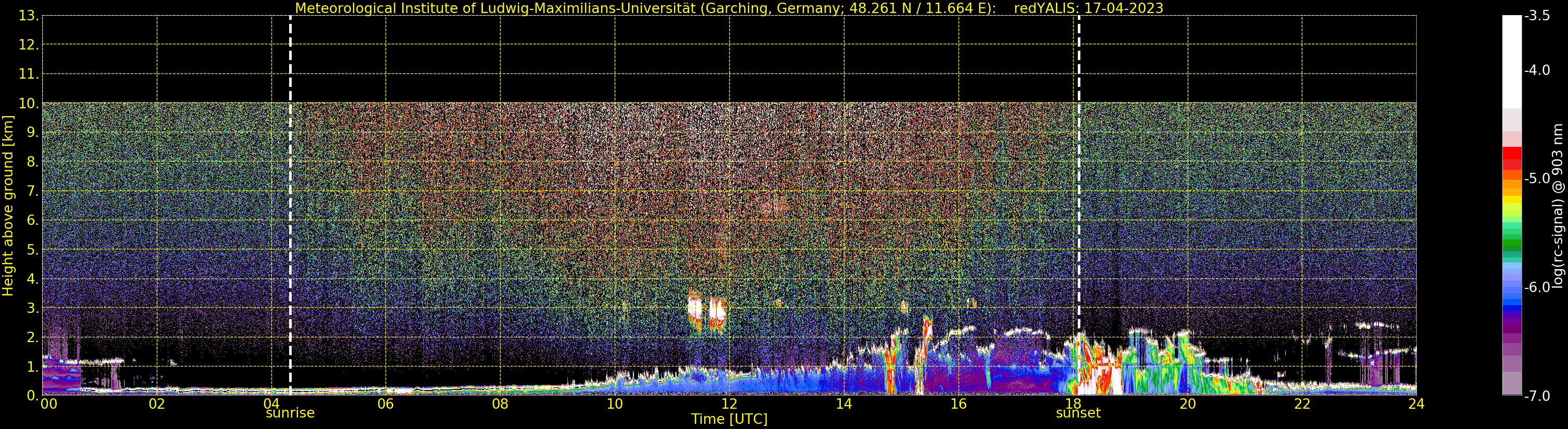Click the '1.' height axis tick label

33,367
